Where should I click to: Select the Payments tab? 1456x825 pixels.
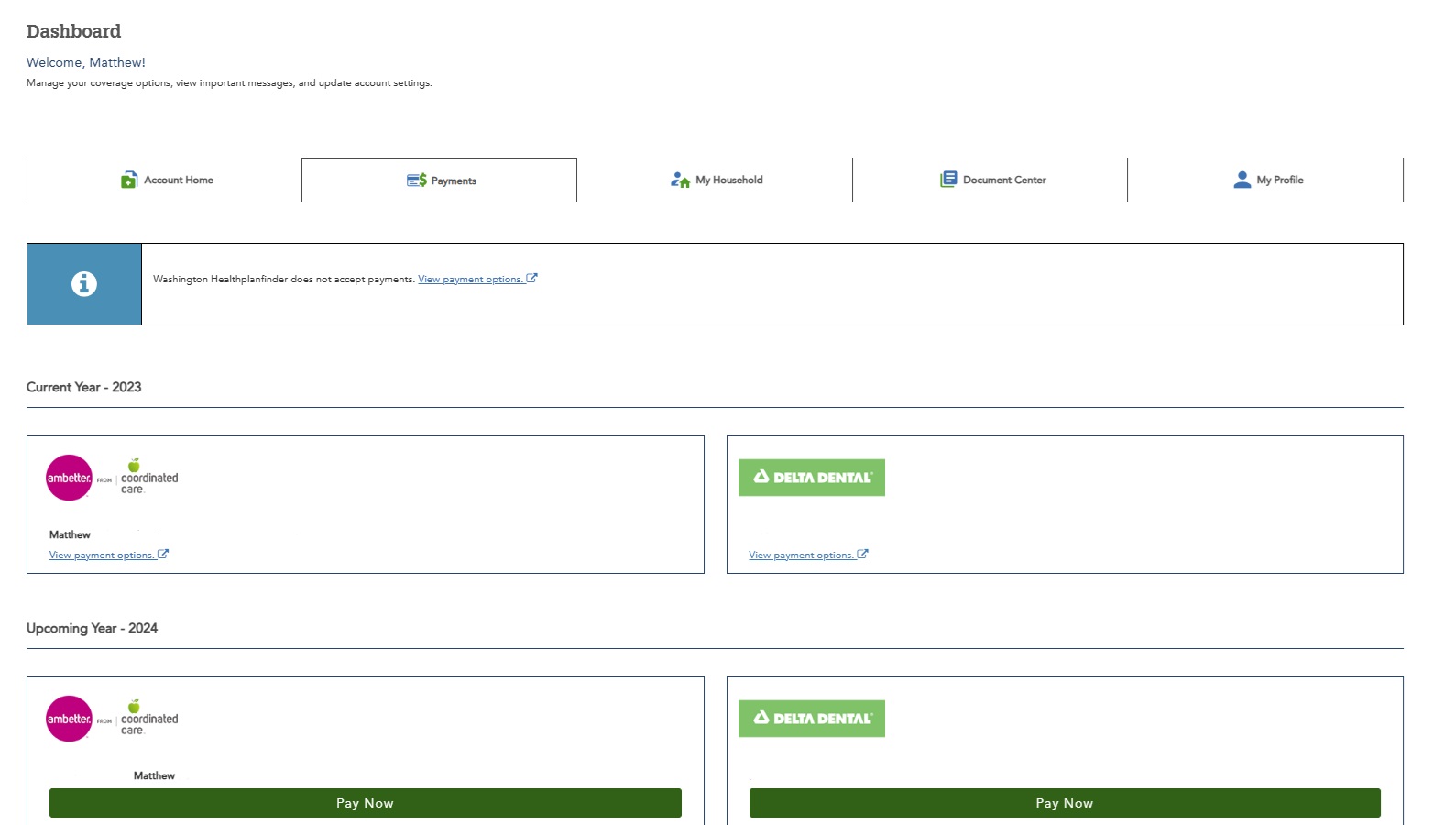click(x=440, y=180)
